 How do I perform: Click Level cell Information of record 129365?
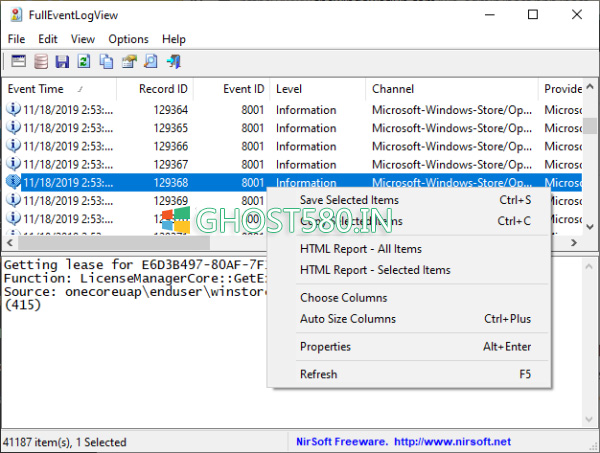[x=306, y=128]
